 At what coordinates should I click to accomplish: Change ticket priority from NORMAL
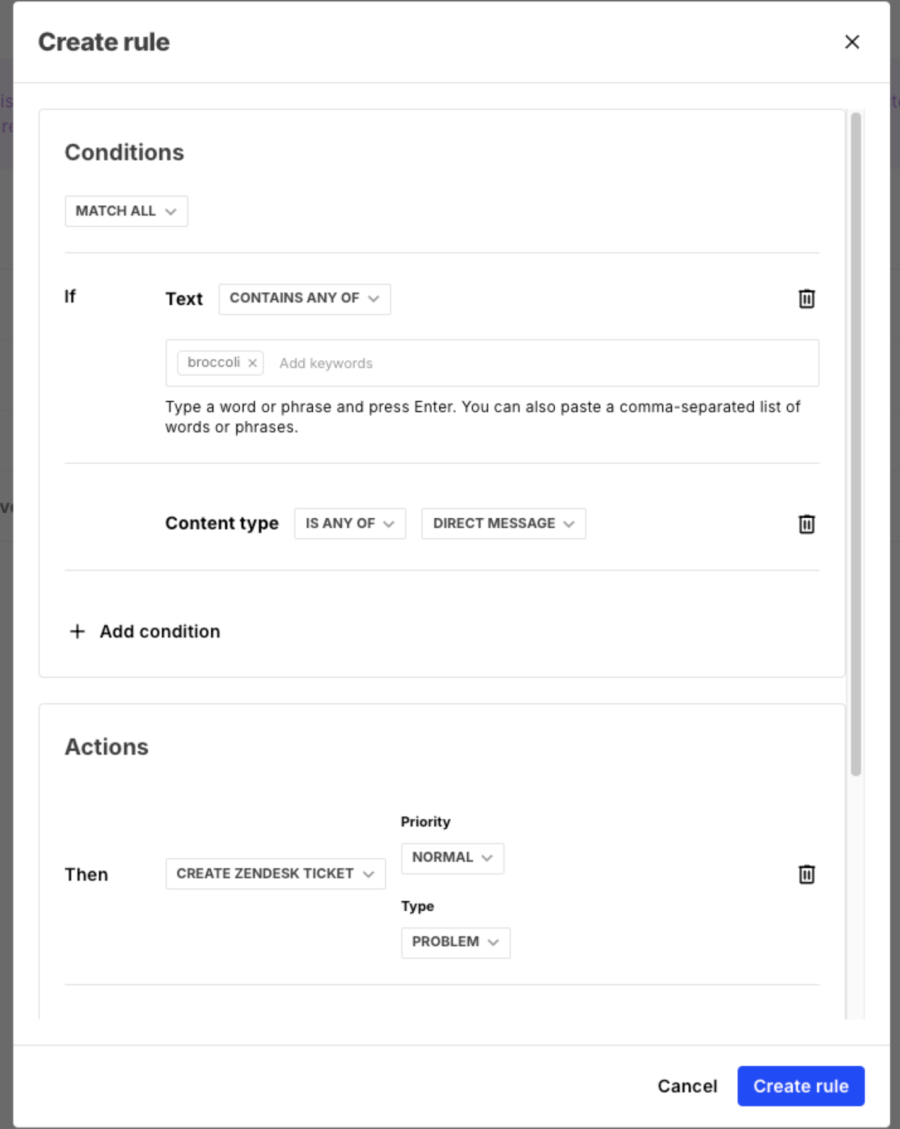(452, 857)
